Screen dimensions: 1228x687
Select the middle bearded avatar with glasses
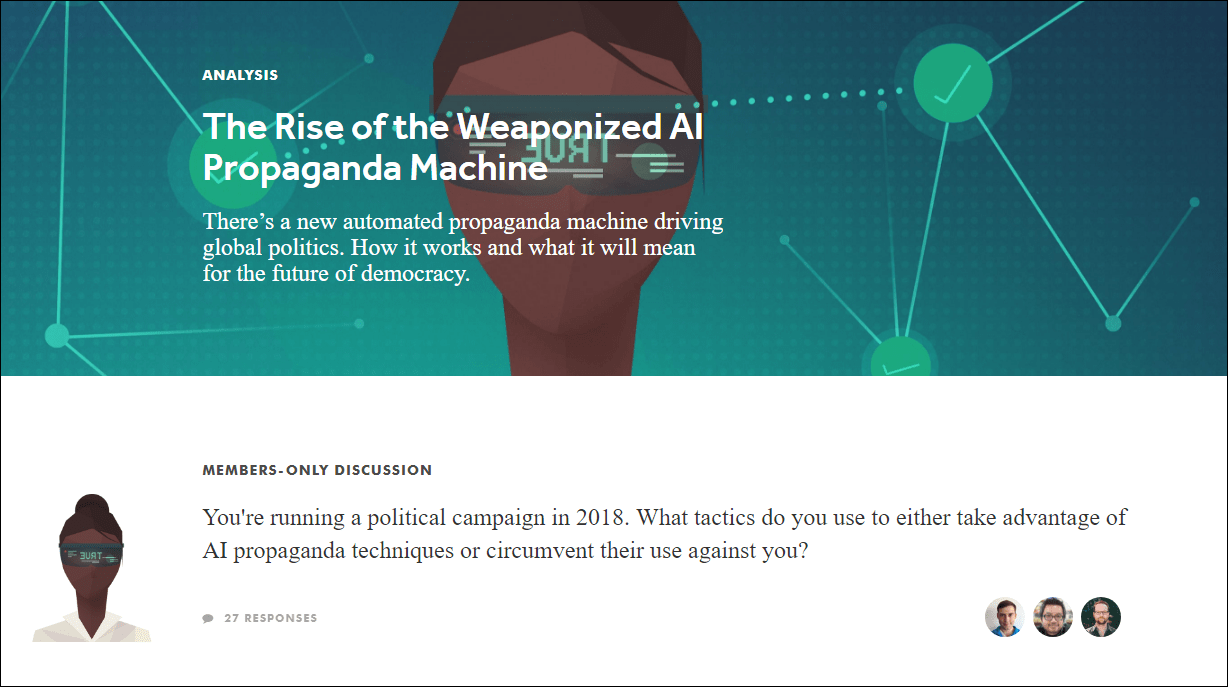1053,617
